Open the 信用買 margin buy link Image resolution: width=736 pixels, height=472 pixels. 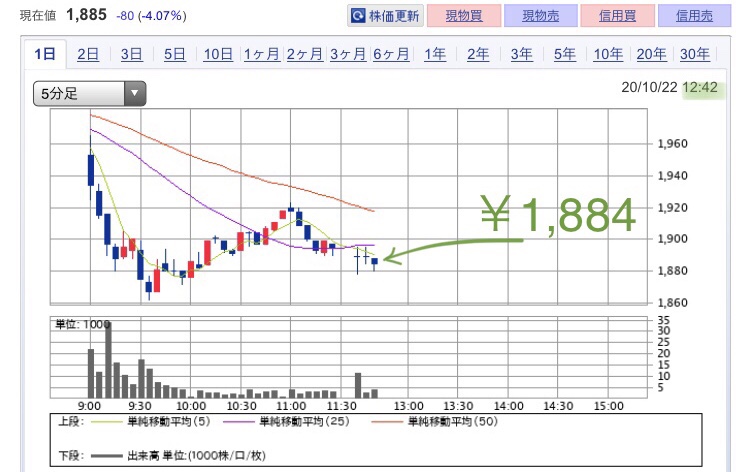click(617, 16)
